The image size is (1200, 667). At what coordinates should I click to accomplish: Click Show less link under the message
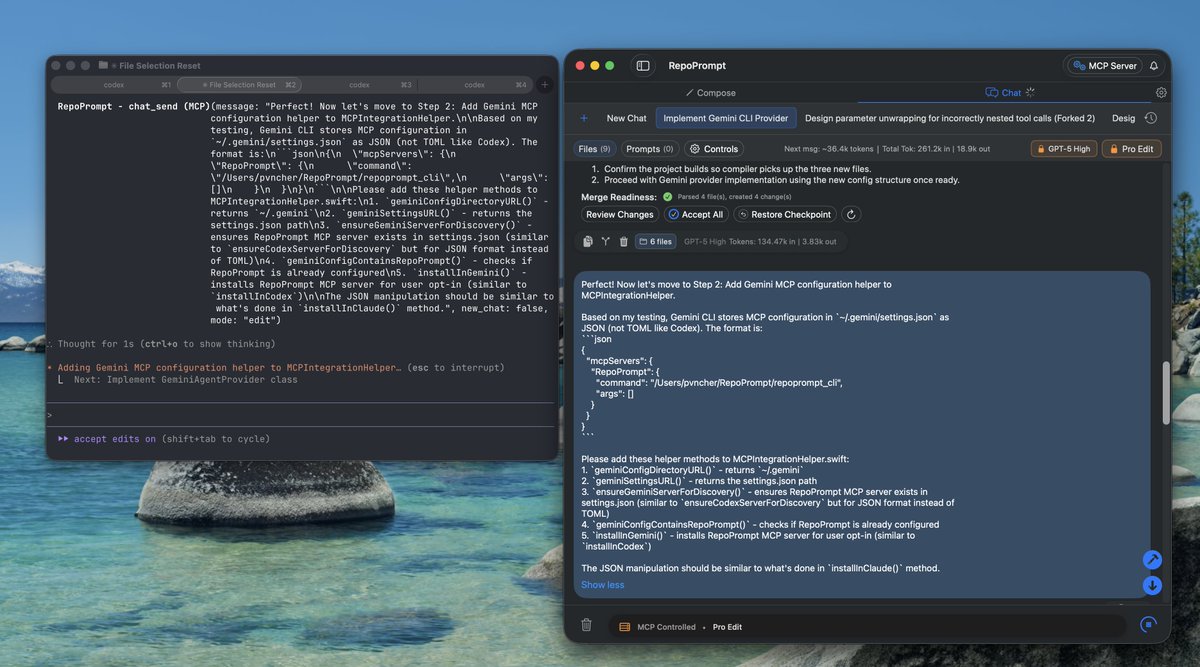(x=602, y=585)
